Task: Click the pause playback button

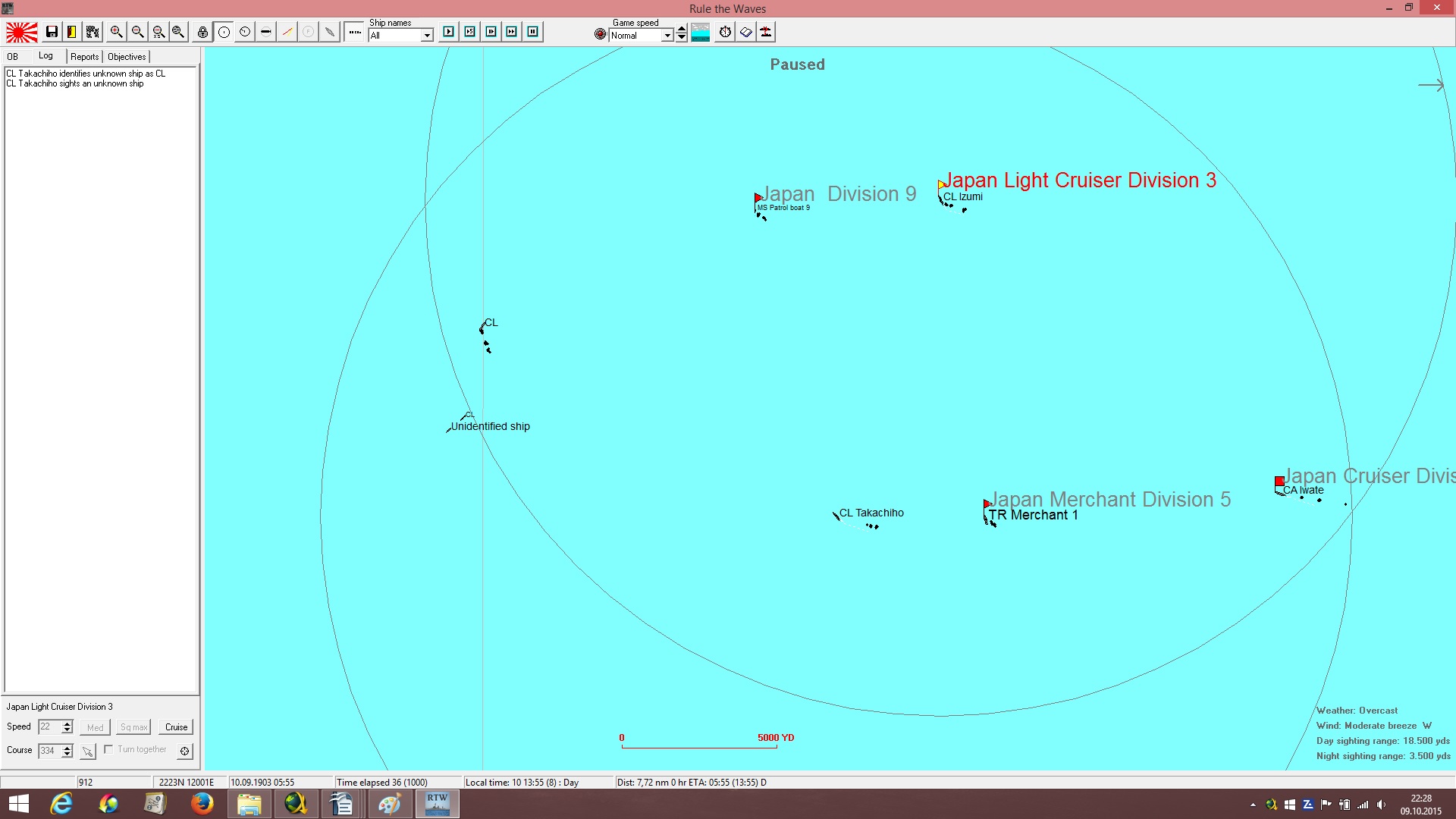Action: (533, 32)
